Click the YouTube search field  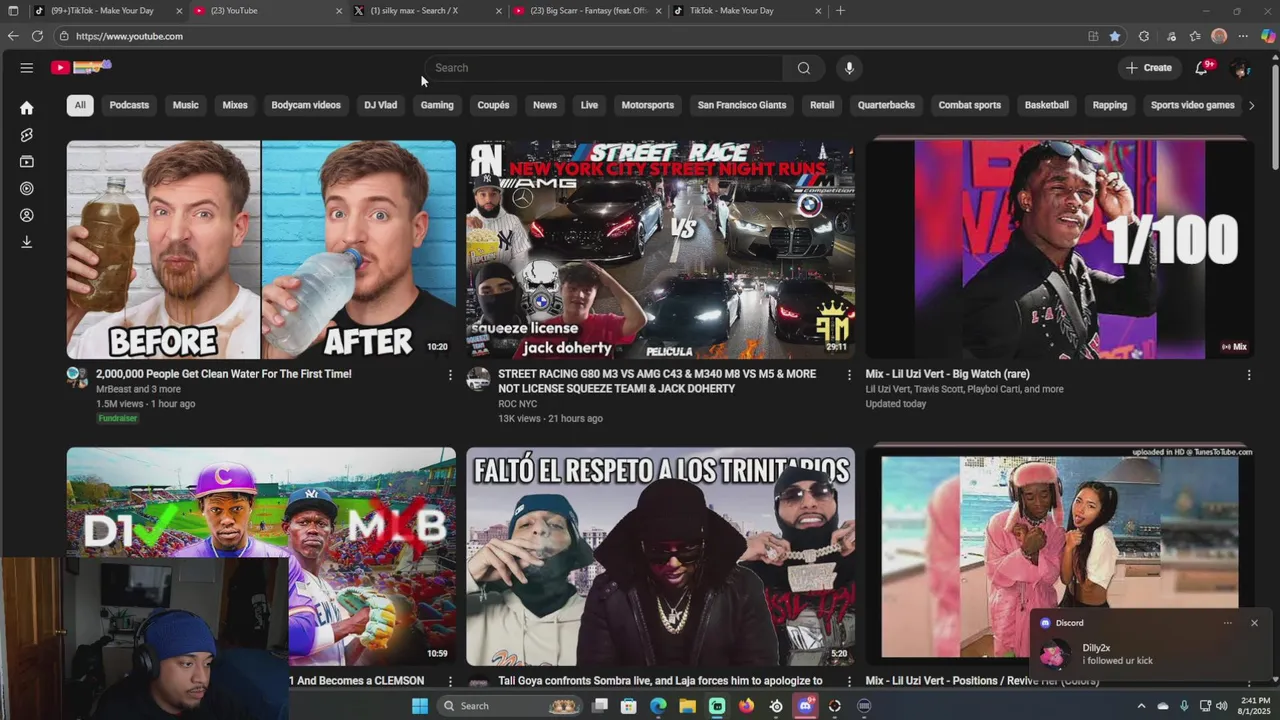pyautogui.click(x=603, y=68)
